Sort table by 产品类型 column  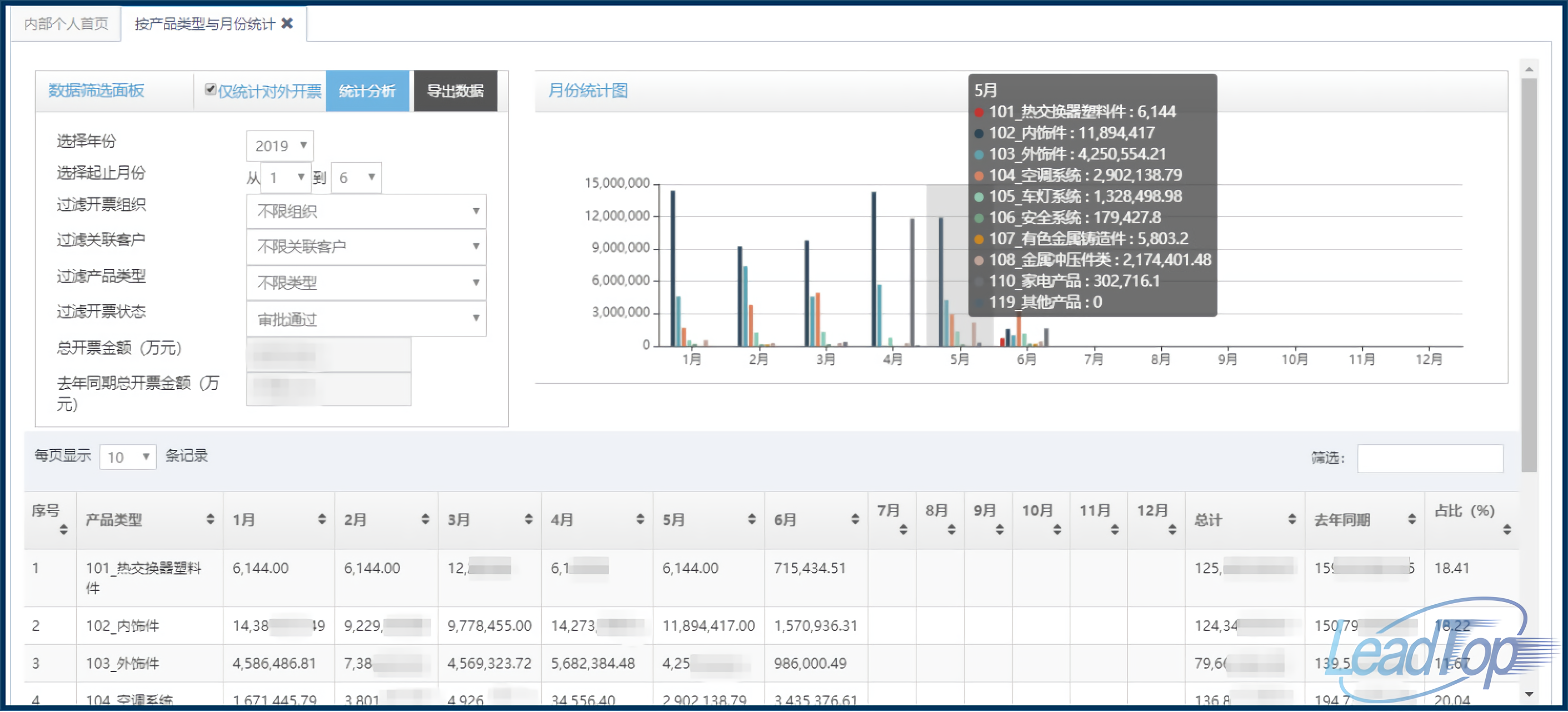tap(210, 519)
